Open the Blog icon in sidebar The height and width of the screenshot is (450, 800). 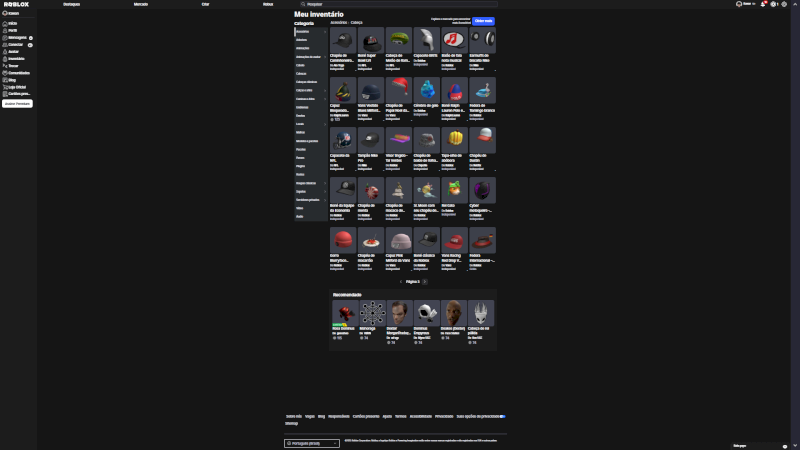5,80
